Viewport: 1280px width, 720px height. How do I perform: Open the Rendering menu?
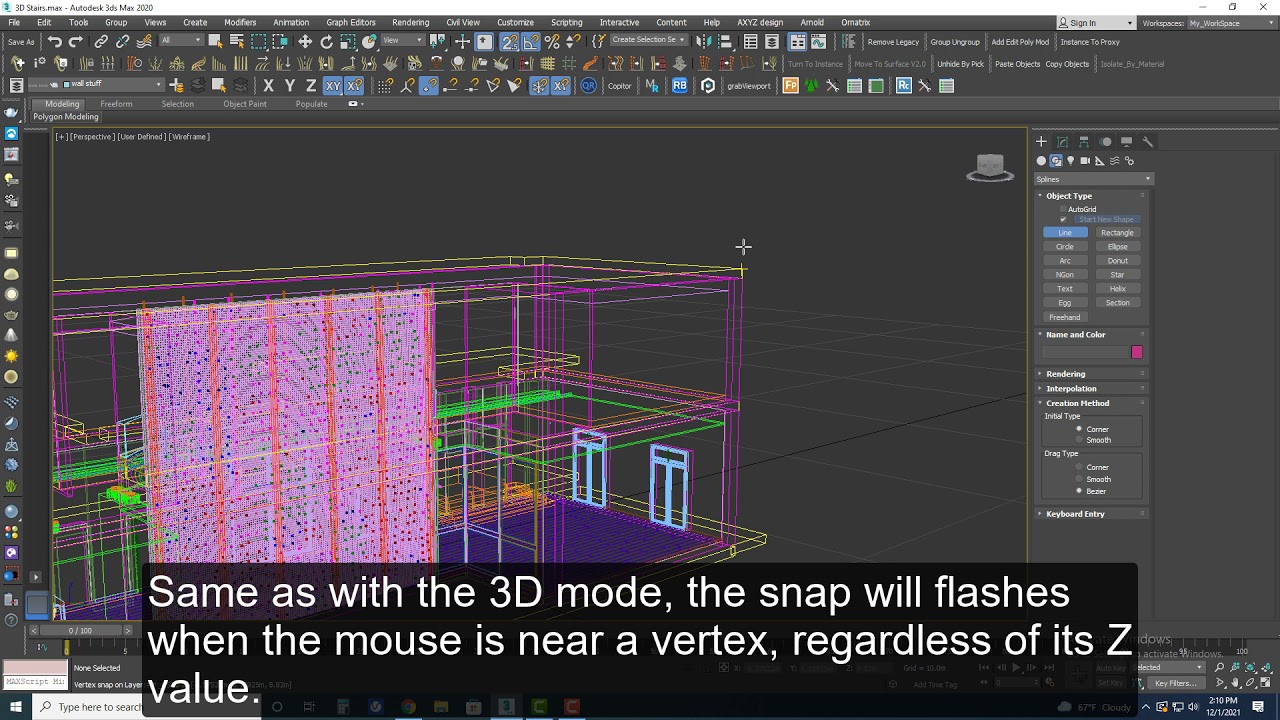pyautogui.click(x=410, y=22)
